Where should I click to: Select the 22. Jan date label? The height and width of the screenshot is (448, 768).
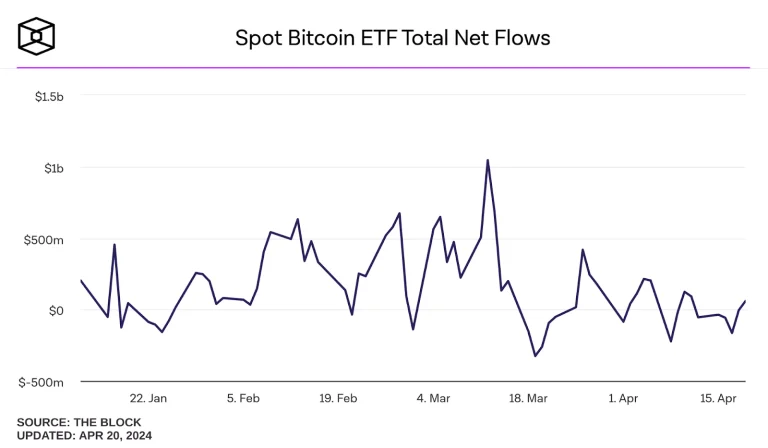(x=147, y=398)
